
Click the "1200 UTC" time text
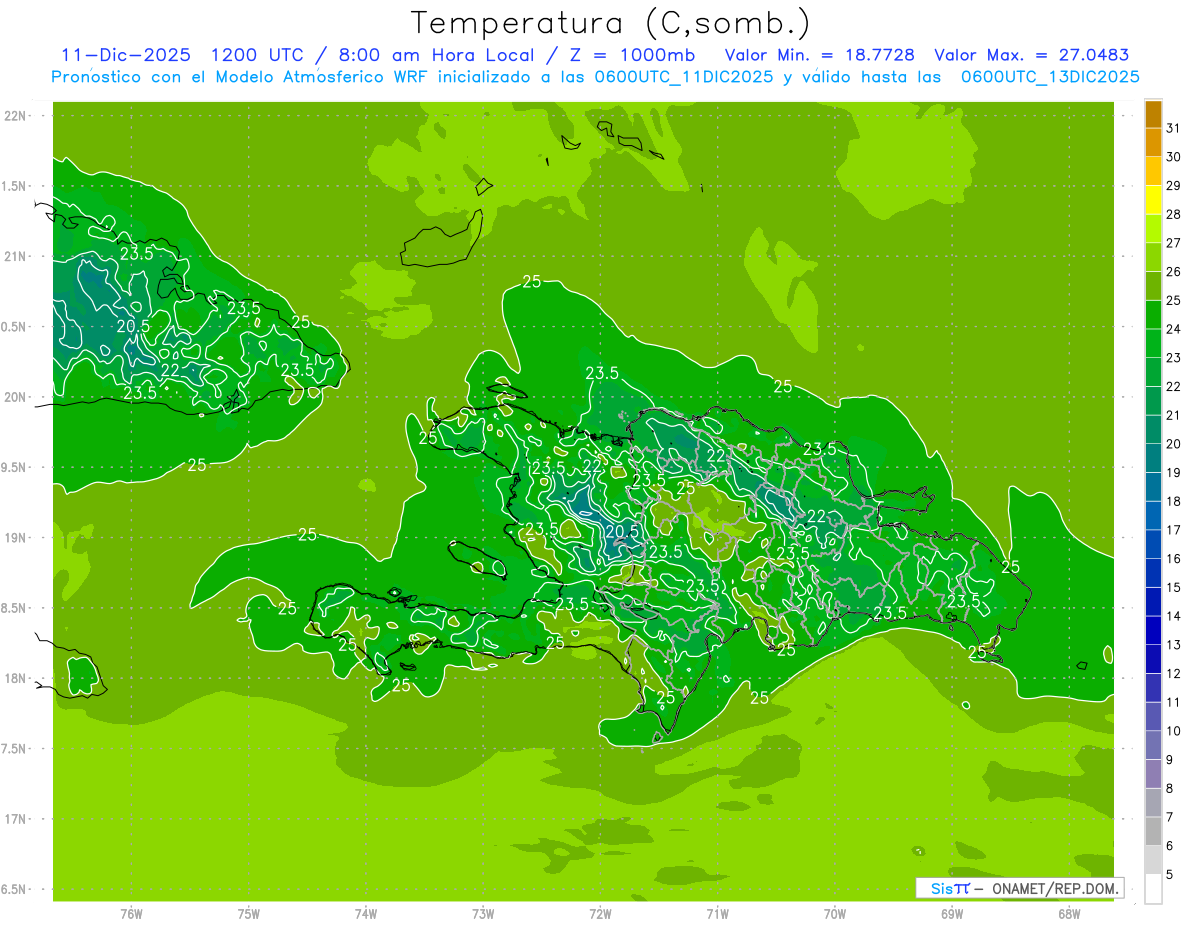click(258, 55)
